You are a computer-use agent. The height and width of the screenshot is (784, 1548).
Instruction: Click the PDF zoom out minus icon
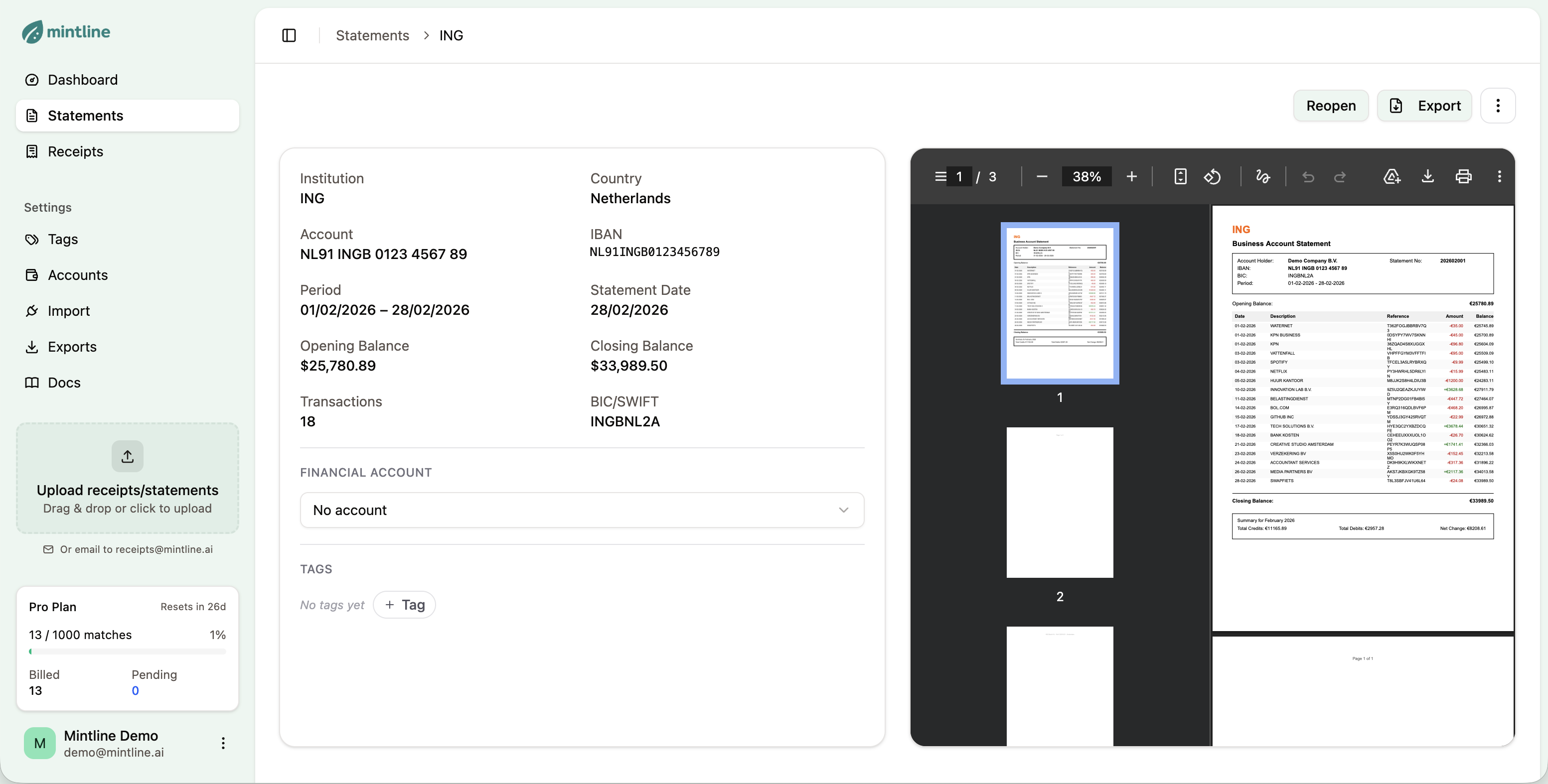(x=1042, y=177)
